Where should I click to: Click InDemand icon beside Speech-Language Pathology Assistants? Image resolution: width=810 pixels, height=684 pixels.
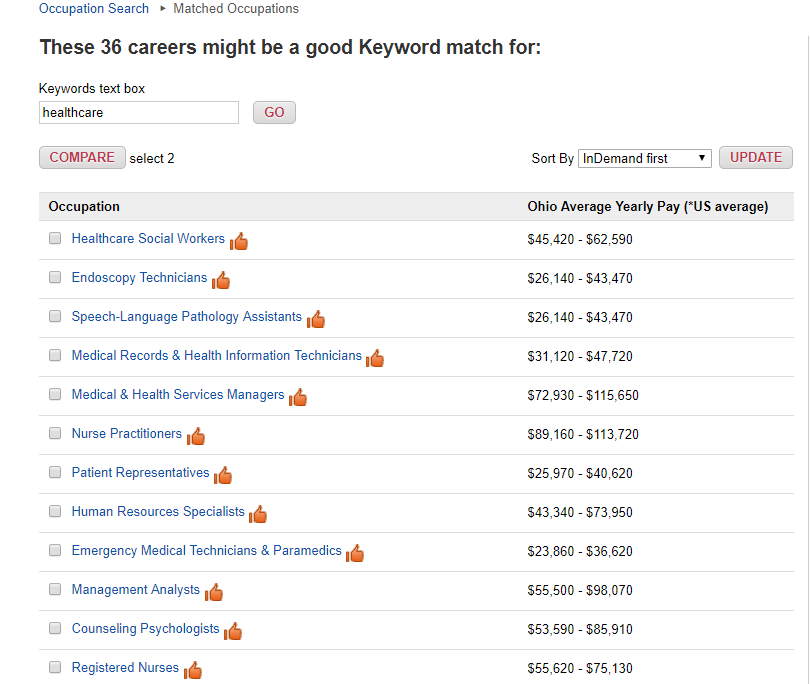tap(316, 319)
